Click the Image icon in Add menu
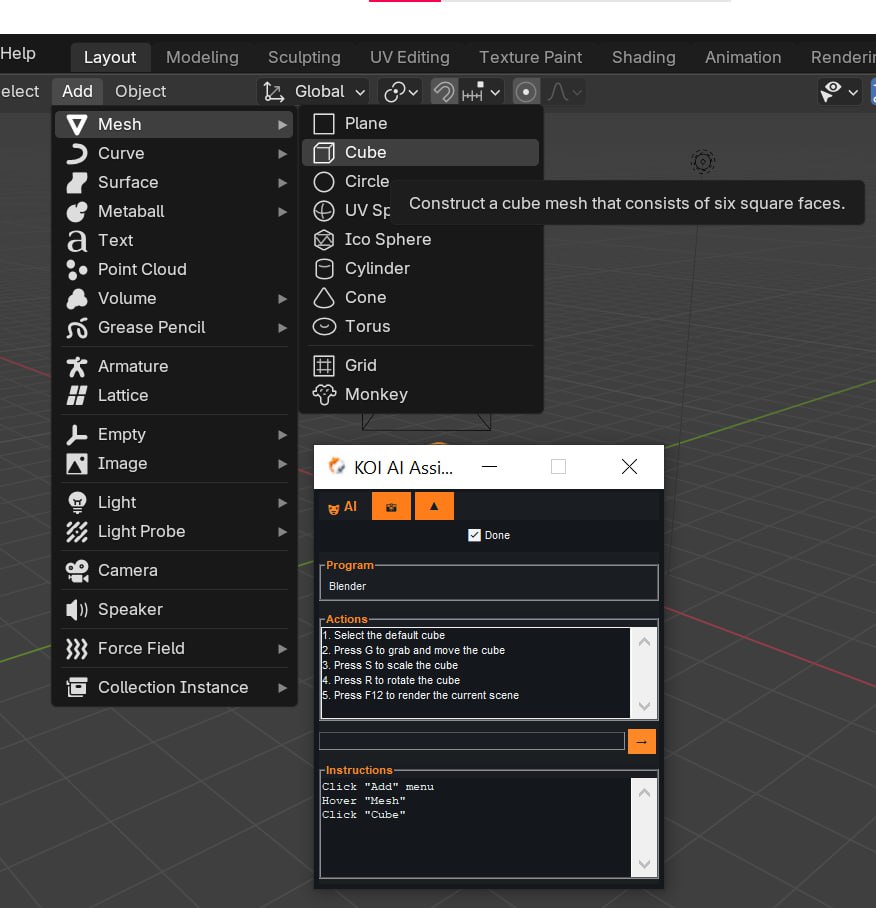The width and height of the screenshot is (876, 908). tap(76, 463)
